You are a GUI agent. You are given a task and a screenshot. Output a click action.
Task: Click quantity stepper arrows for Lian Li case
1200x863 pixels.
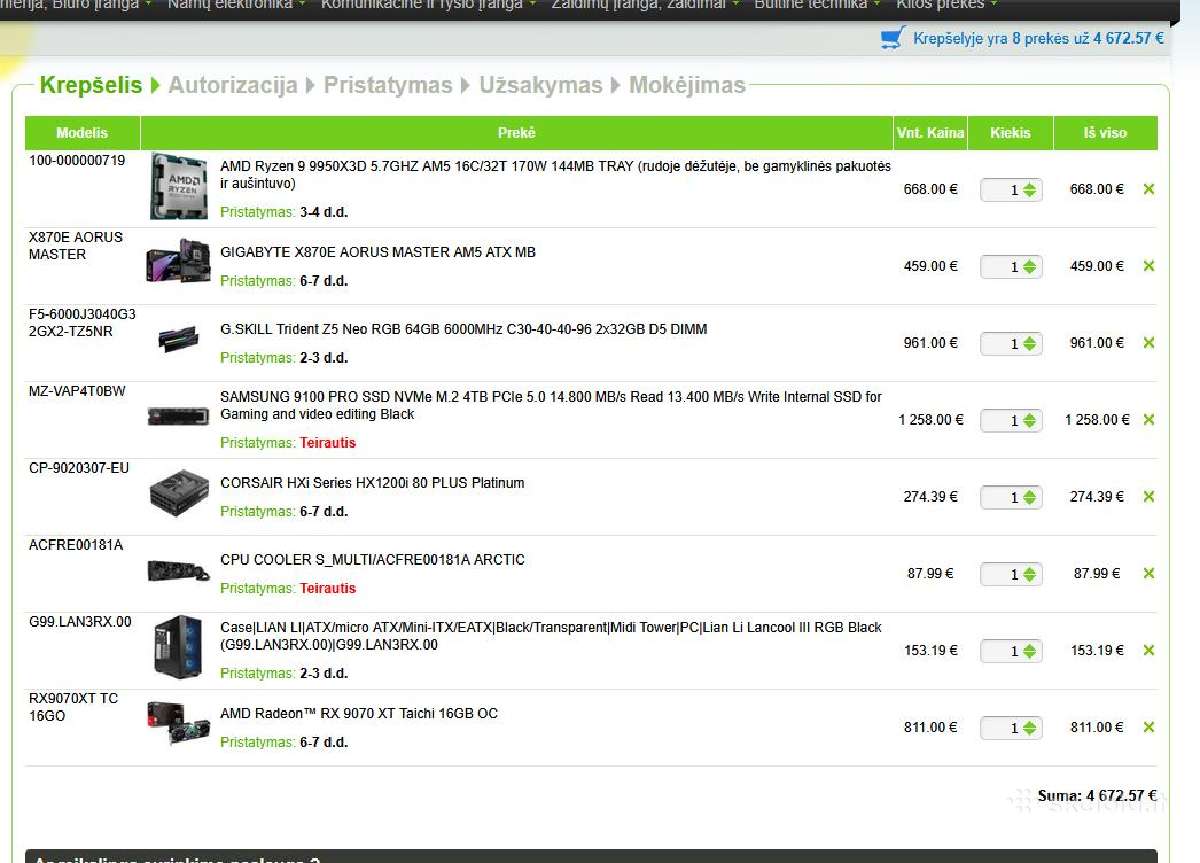tap(1030, 651)
